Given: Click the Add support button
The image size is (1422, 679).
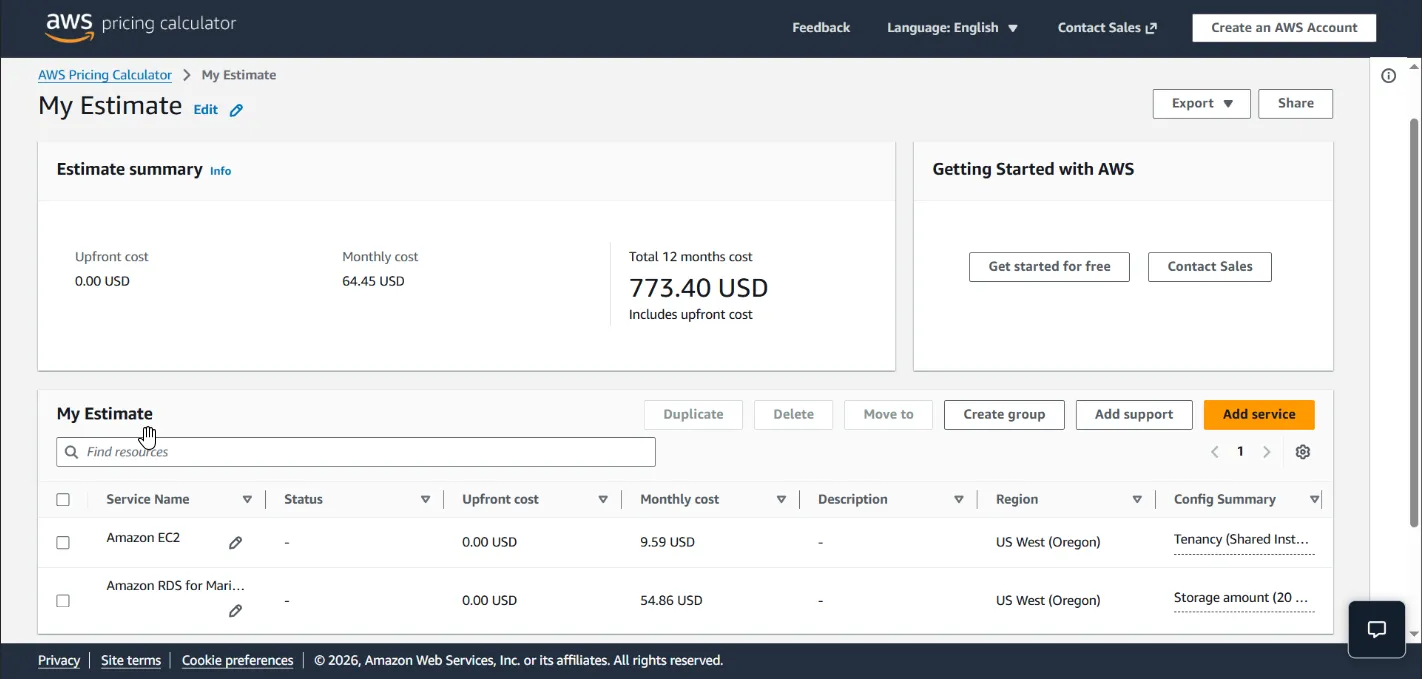Looking at the screenshot, I should (x=1134, y=415).
